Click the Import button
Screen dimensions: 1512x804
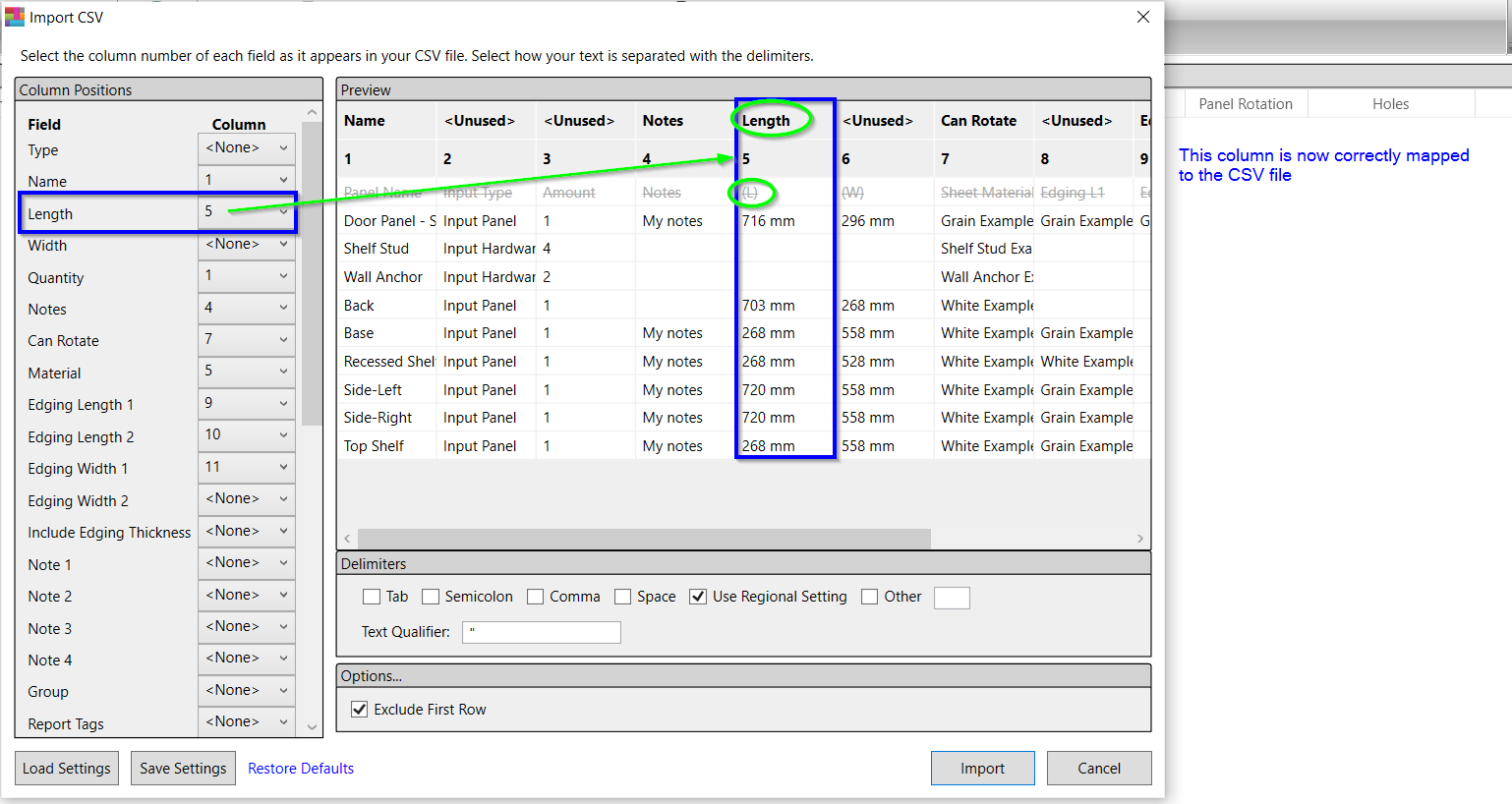tap(983, 769)
